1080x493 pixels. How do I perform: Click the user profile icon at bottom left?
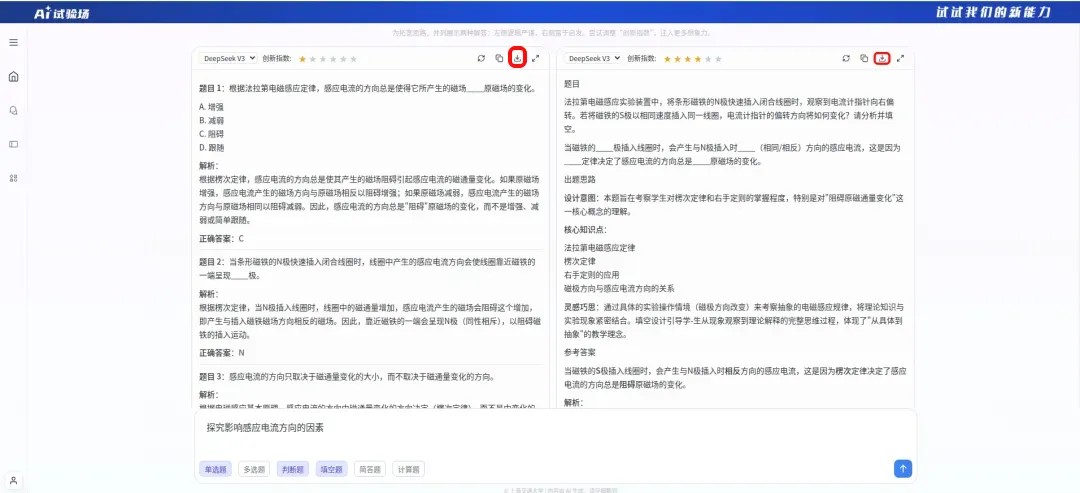pos(13,480)
